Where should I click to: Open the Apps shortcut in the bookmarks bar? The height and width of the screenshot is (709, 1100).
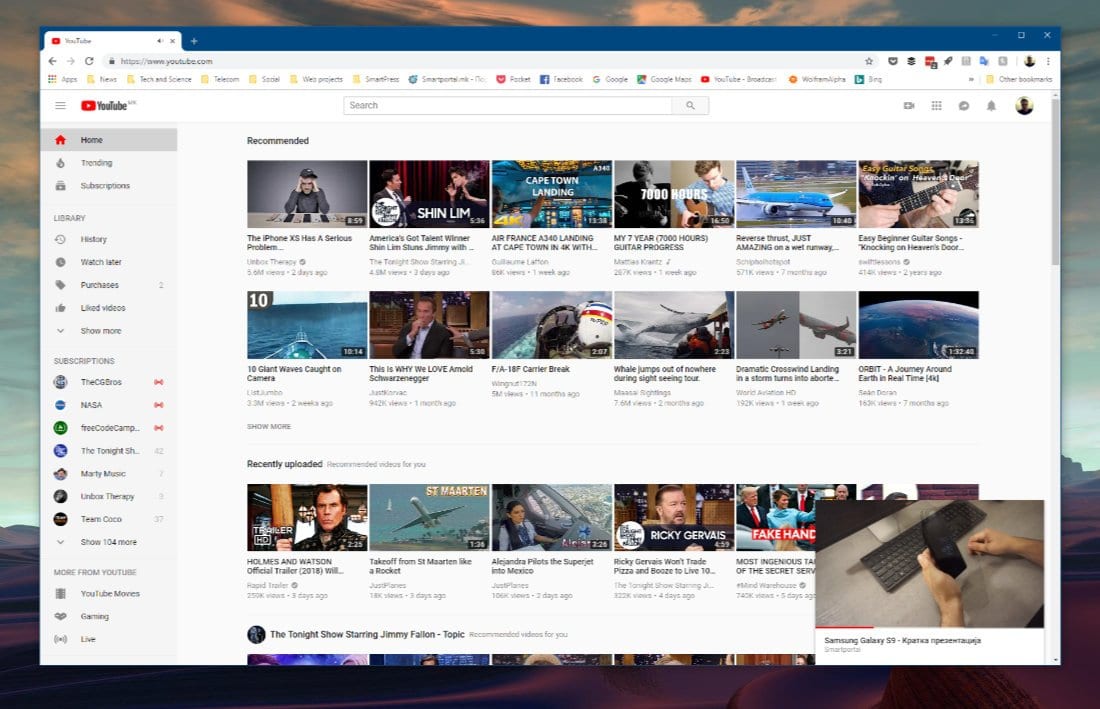pos(62,79)
